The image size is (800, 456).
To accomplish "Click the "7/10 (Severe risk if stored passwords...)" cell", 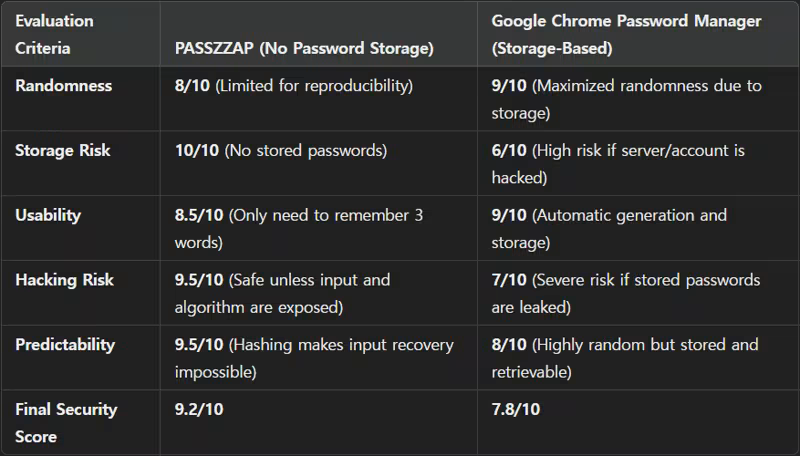I will (626, 293).
